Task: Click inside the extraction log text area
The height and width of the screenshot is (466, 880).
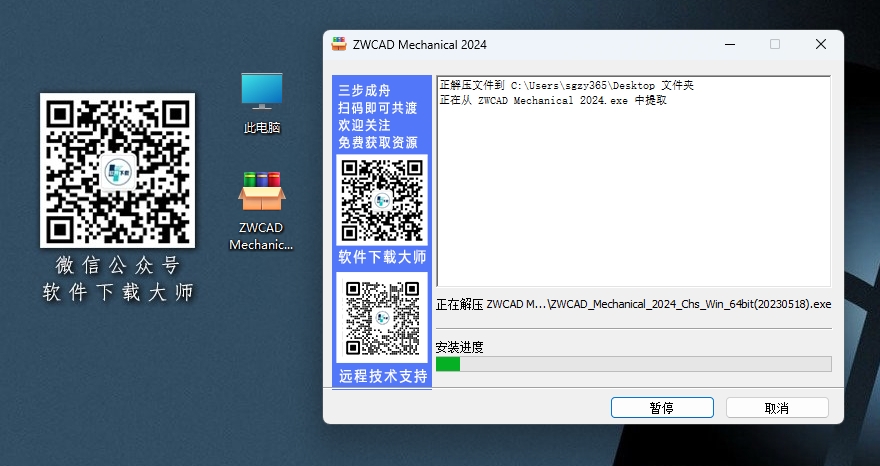Action: tap(633, 181)
